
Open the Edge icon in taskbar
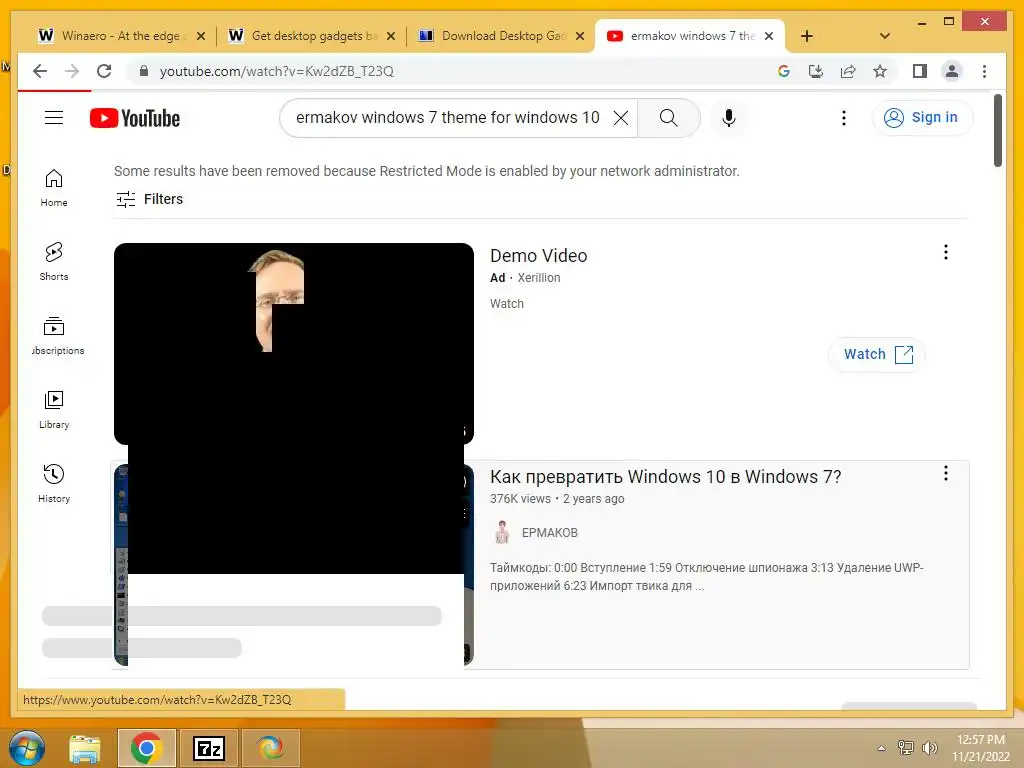pyautogui.click(x=271, y=748)
